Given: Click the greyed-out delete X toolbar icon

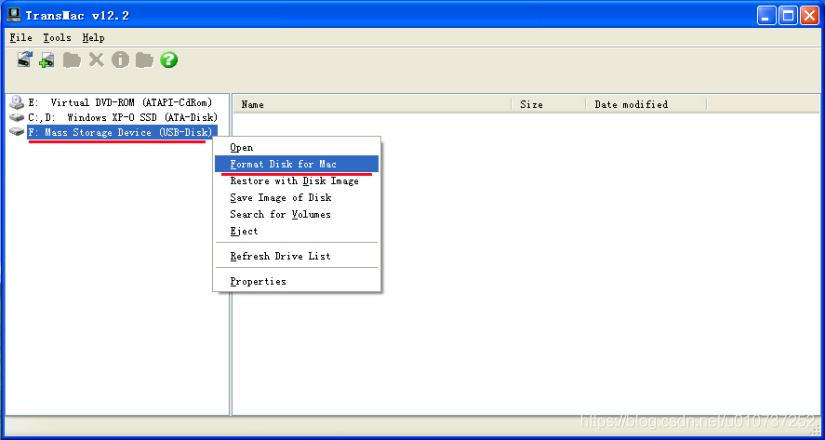Looking at the screenshot, I should click(96, 59).
